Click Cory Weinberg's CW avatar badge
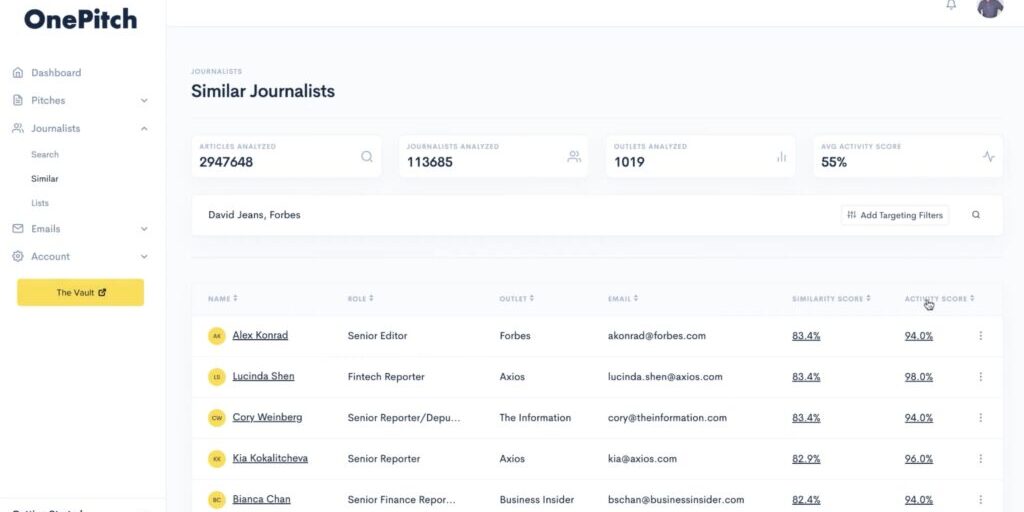Screen dimensions: 1024x512 (217, 418)
